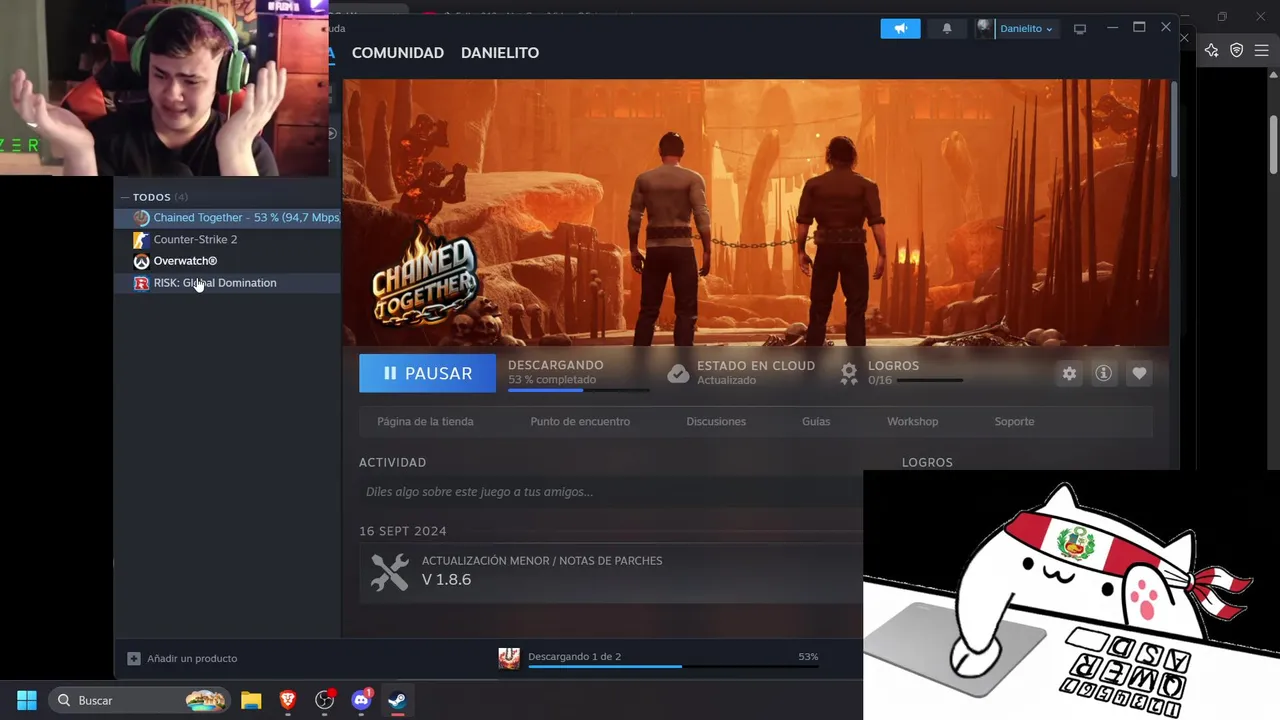Add game to favorites with heart icon

tap(1139, 373)
